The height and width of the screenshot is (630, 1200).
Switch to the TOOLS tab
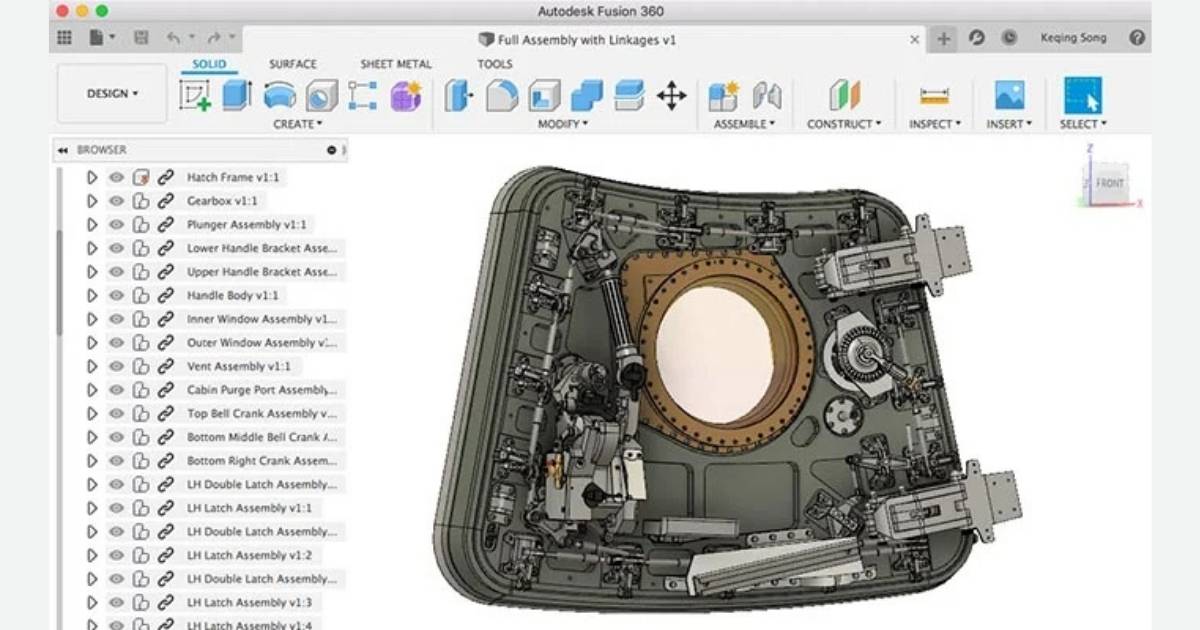click(x=495, y=64)
